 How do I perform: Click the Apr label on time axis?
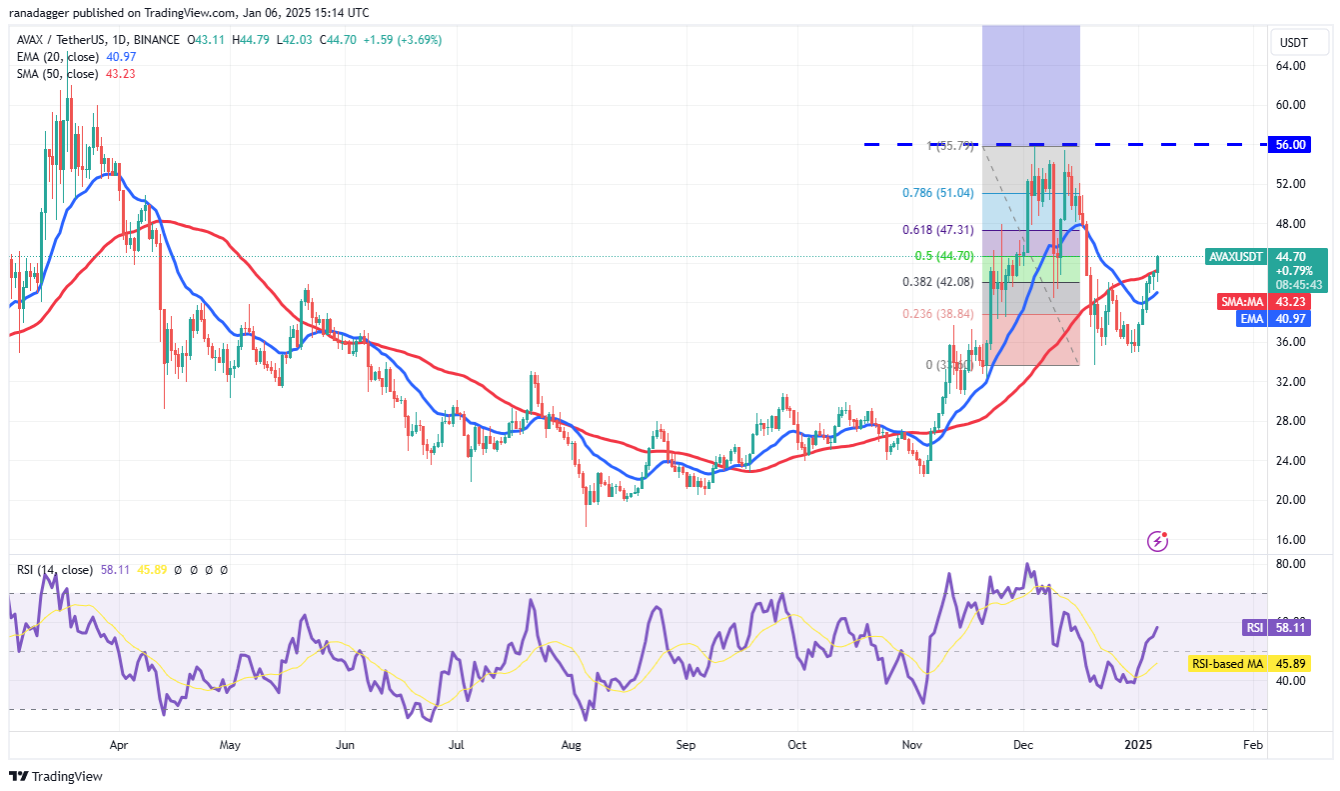pyautogui.click(x=118, y=745)
